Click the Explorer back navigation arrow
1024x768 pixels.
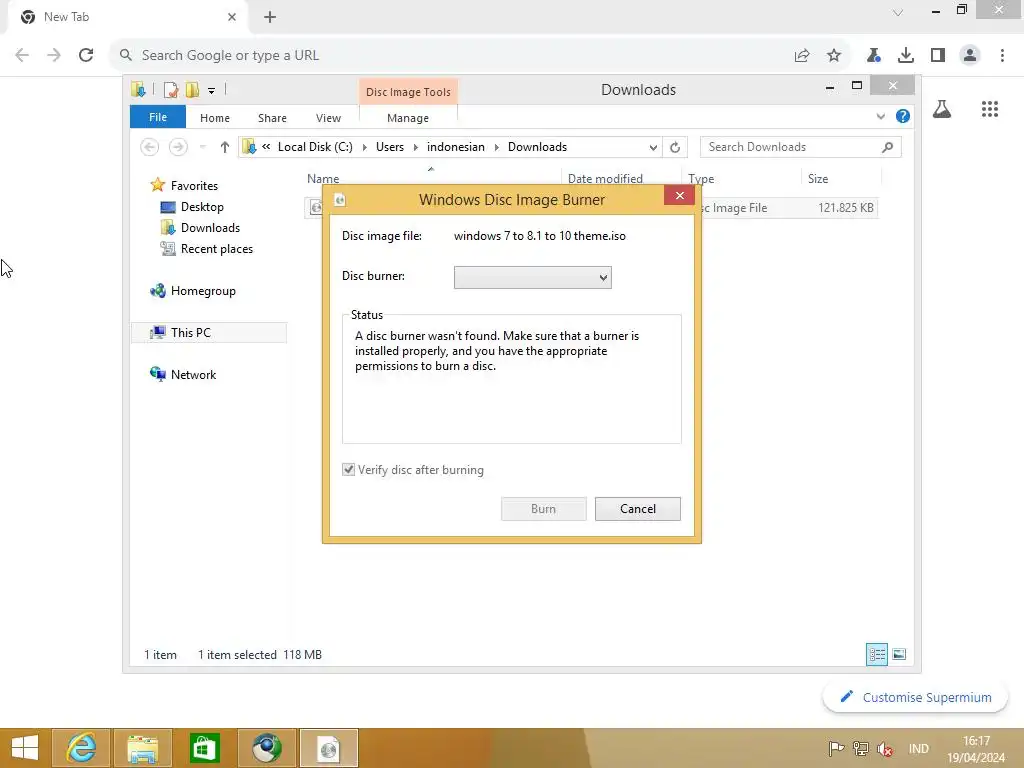150,148
